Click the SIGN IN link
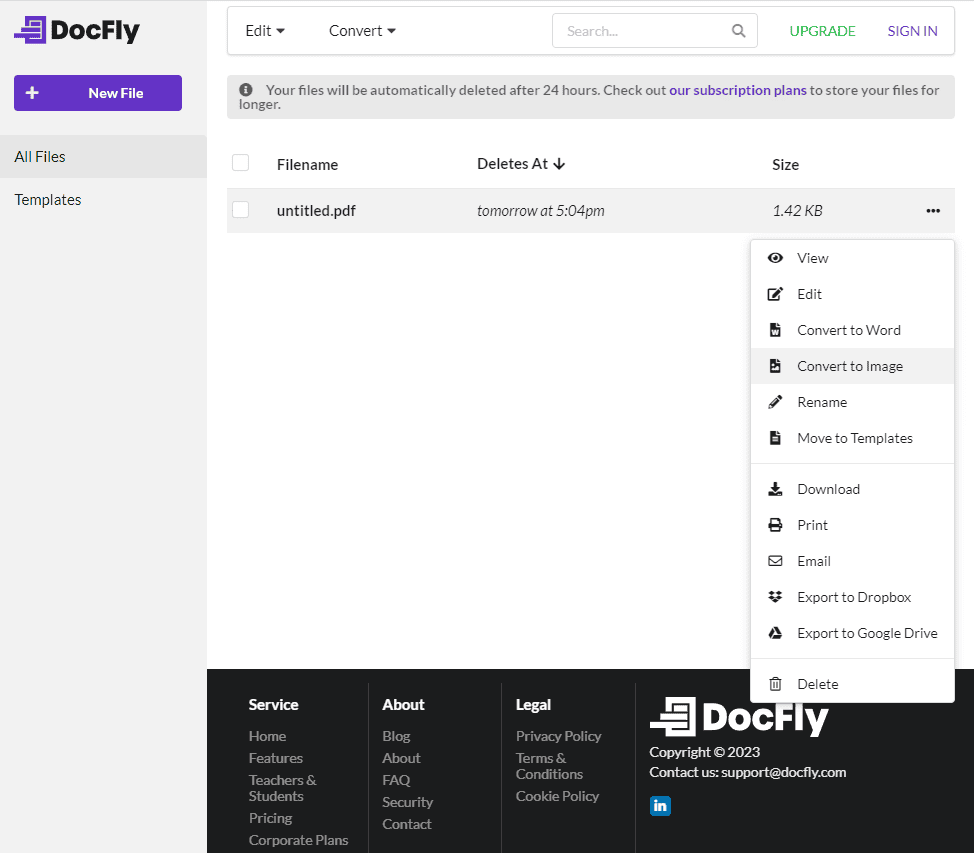Image resolution: width=974 pixels, height=853 pixels. click(912, 31)
